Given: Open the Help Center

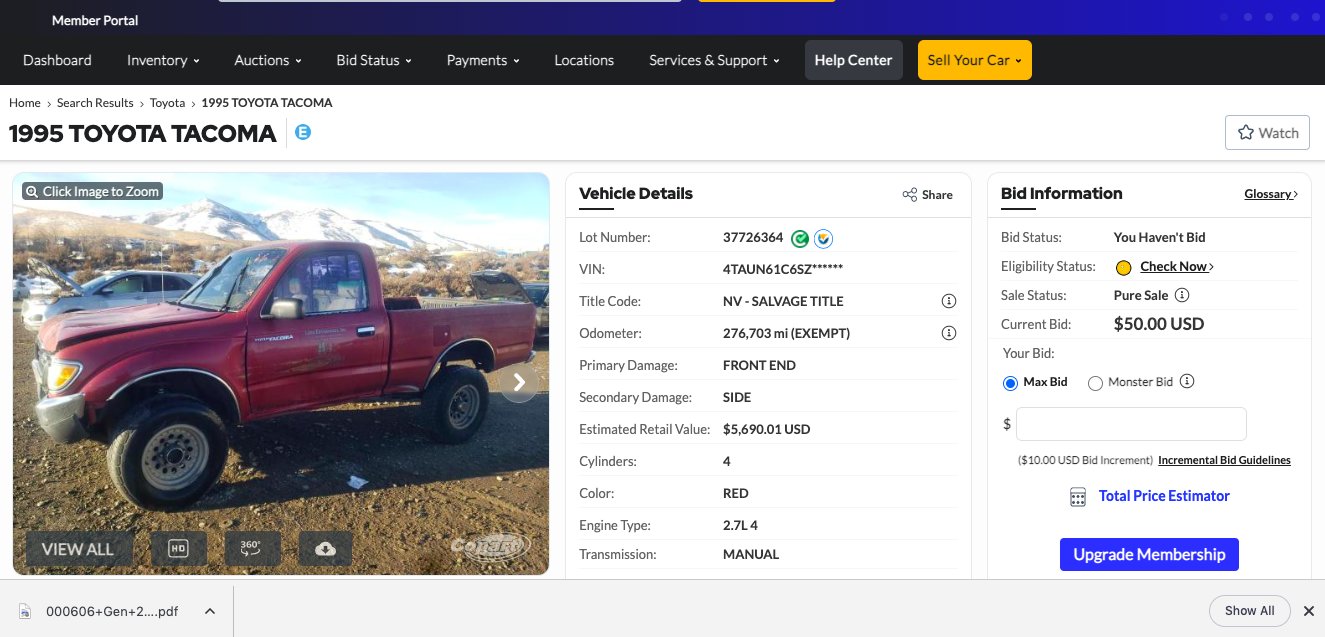Looking at the screenshot, I should (853, 60).
